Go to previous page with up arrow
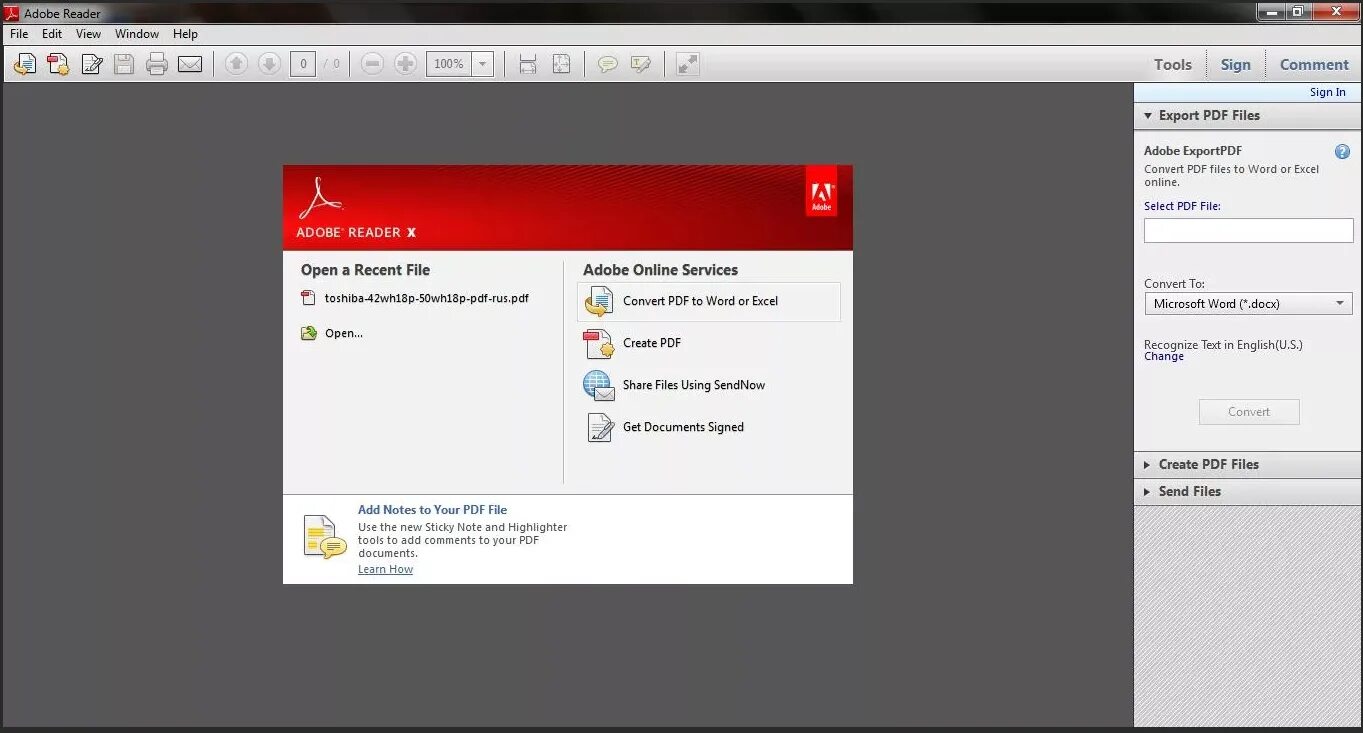 [236, 64]
